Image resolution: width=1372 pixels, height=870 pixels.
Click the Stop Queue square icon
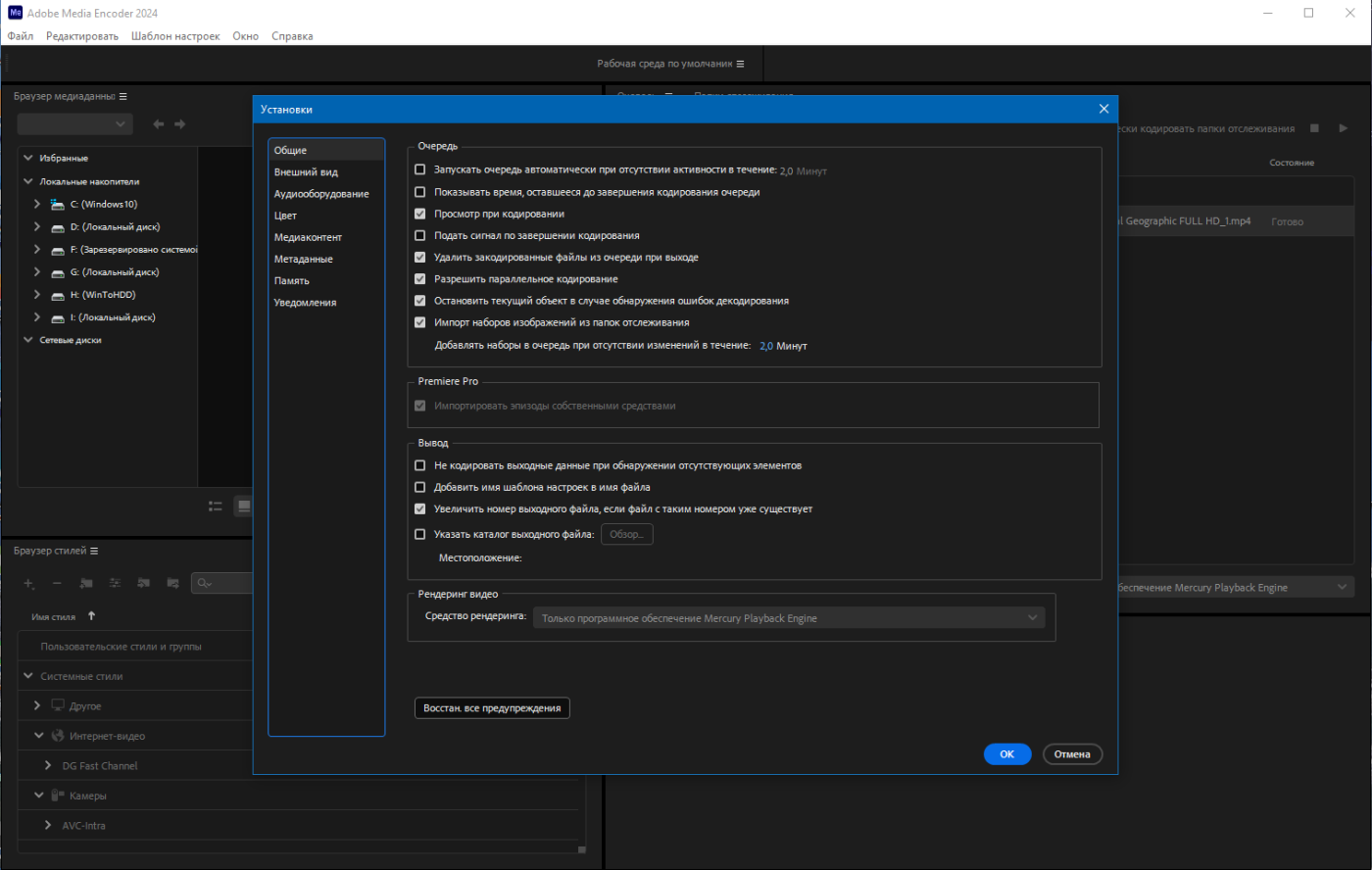[1314, 128]
